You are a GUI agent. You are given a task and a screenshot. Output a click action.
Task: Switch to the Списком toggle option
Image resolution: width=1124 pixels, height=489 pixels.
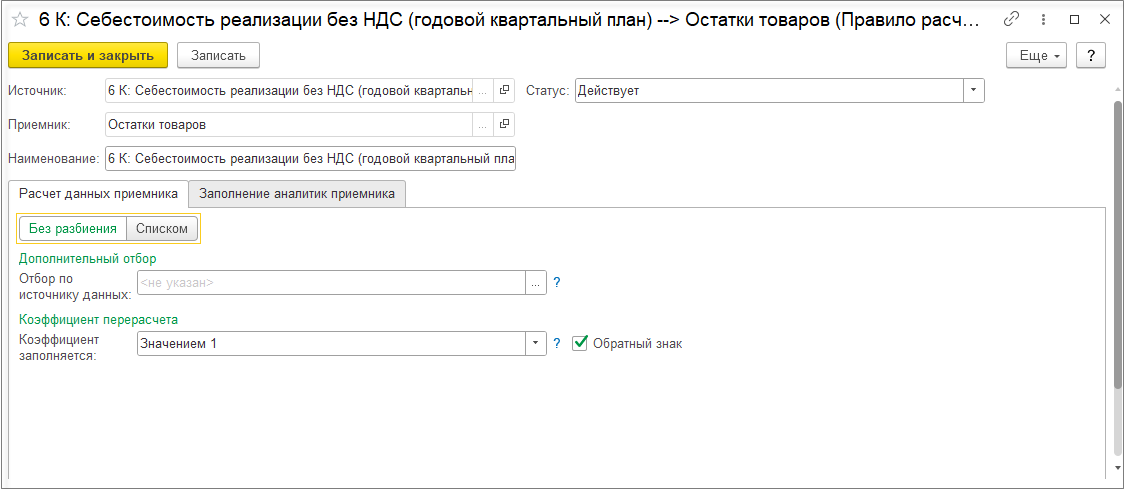click(162, 229)
